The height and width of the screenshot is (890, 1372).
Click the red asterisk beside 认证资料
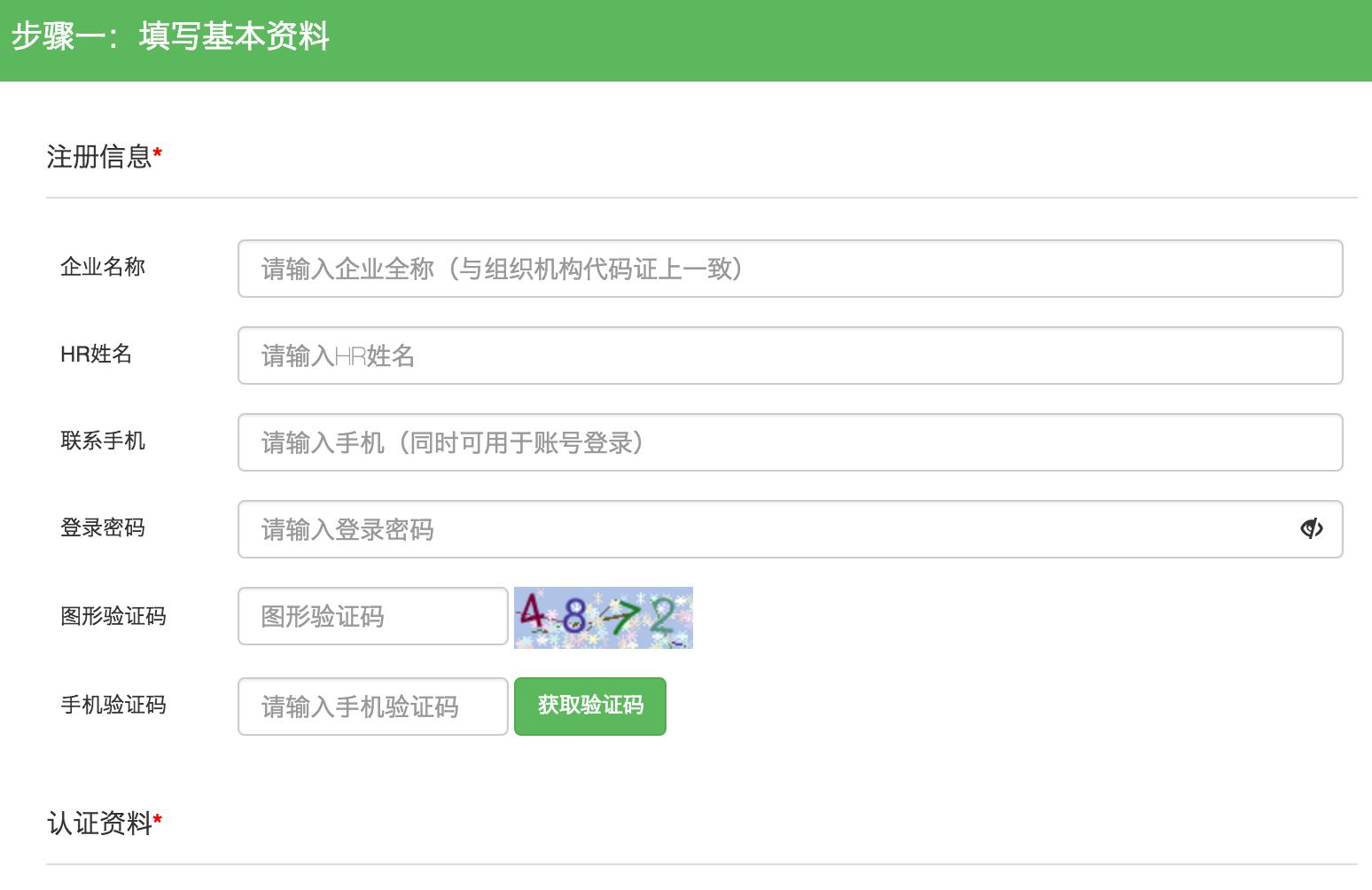click(158, 820)
